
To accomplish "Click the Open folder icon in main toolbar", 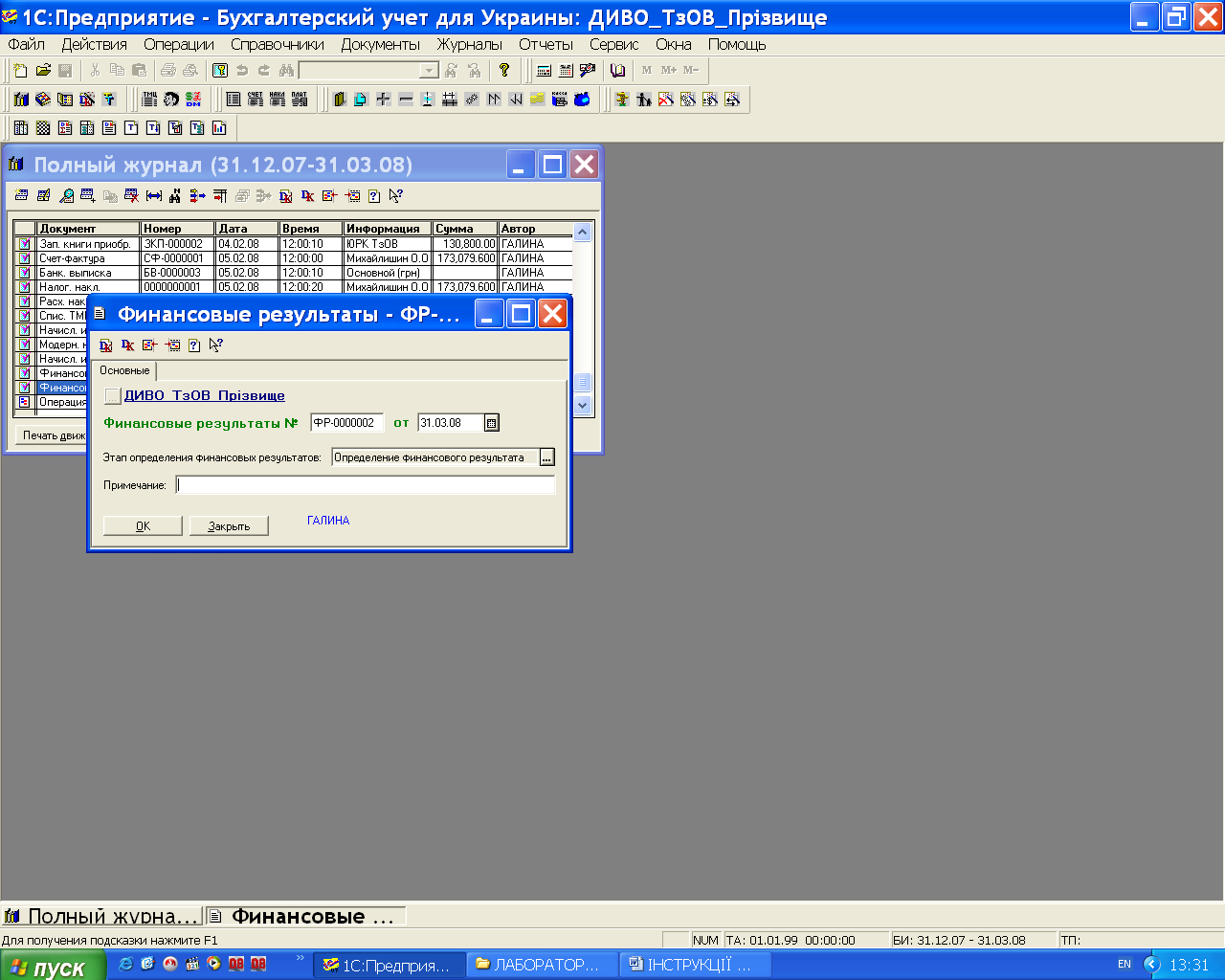I will click(43, 71).
